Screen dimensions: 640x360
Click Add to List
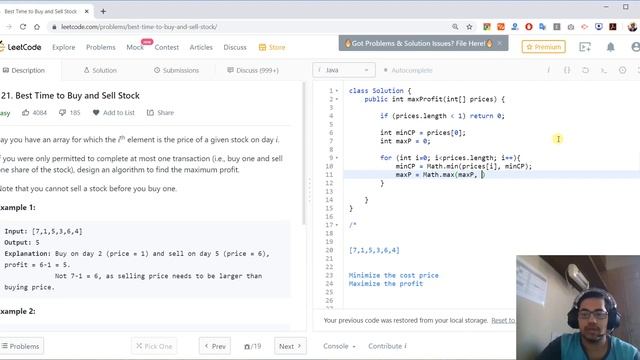pos(113,113)
